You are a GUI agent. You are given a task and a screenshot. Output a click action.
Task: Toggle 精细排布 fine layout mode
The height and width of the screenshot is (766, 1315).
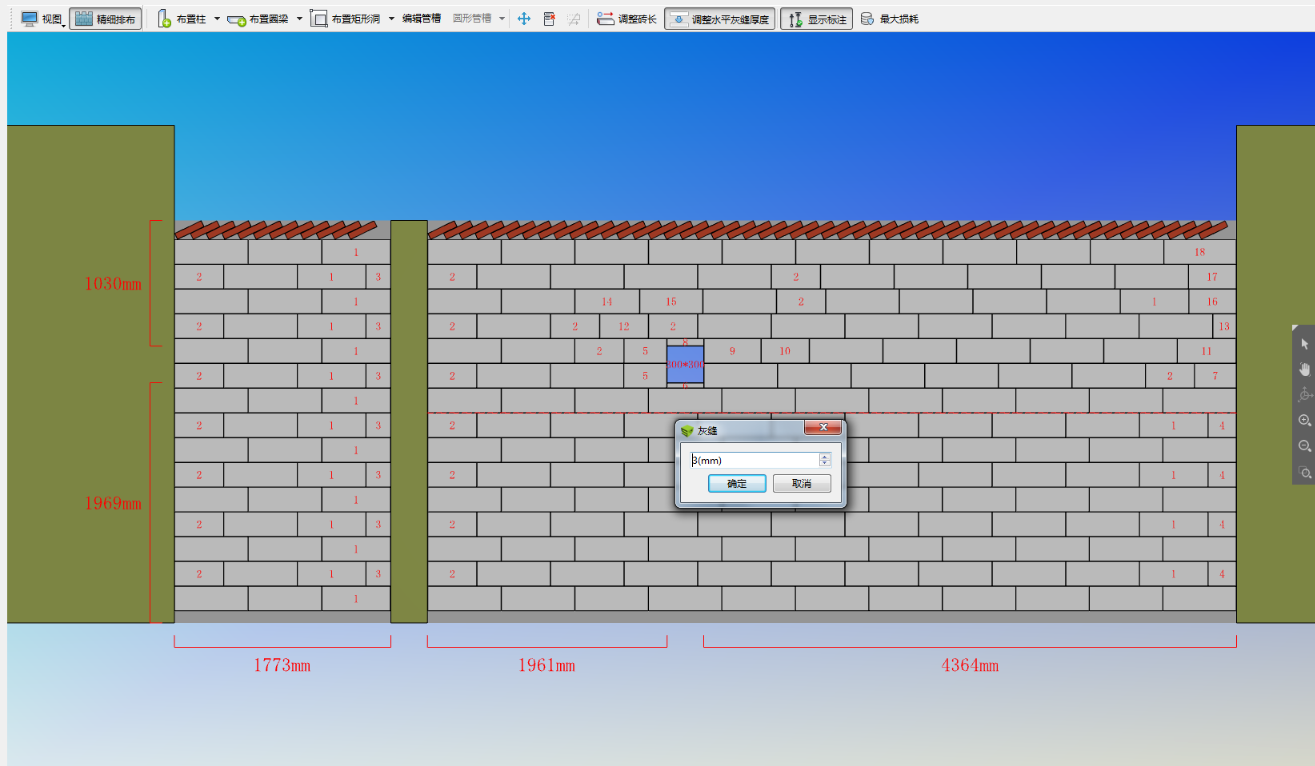[x=105, y=19]
